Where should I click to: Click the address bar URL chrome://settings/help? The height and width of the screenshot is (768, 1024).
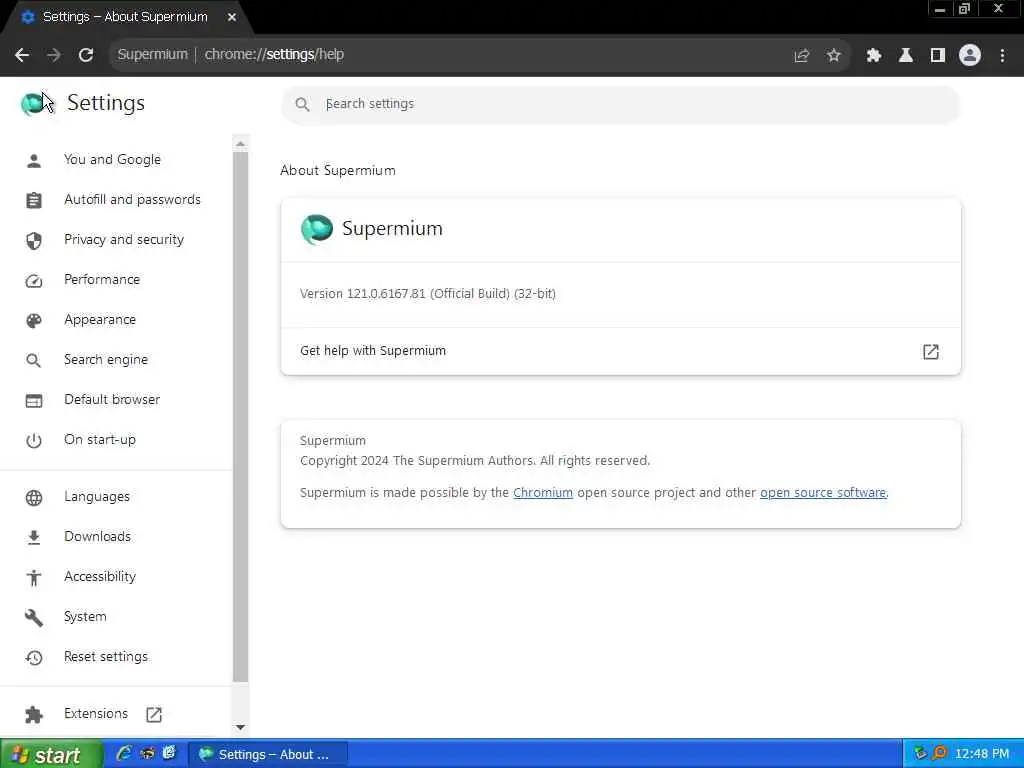[x=274, y=55]
